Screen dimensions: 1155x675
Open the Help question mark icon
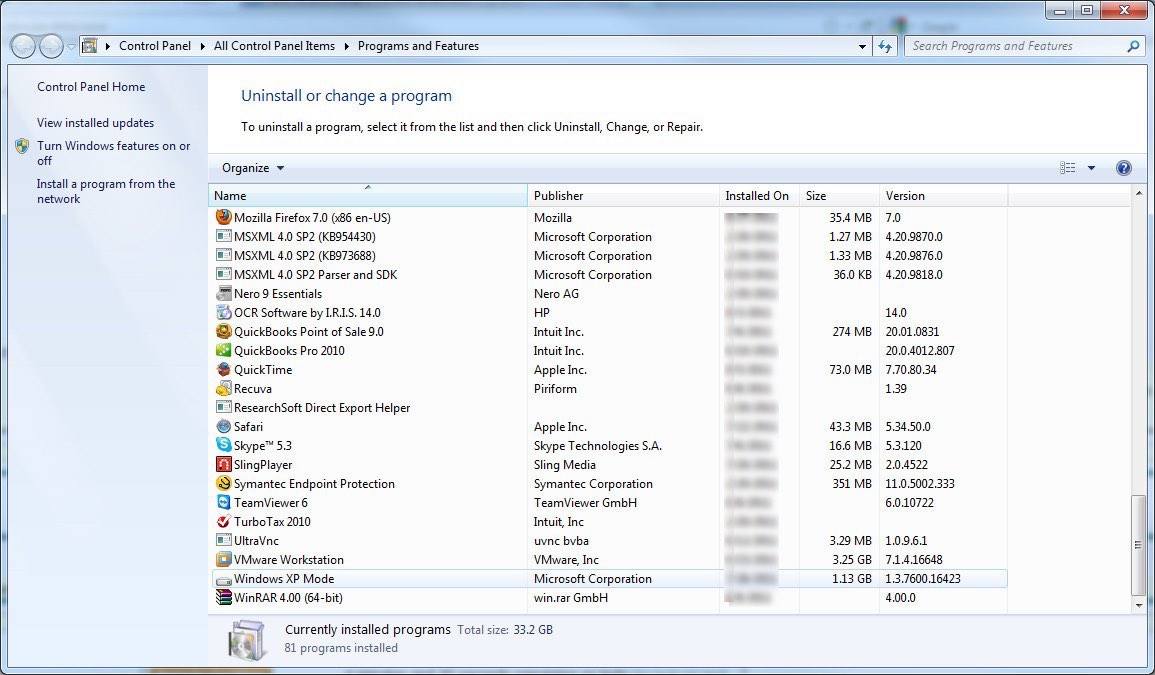click(1123, 168)
